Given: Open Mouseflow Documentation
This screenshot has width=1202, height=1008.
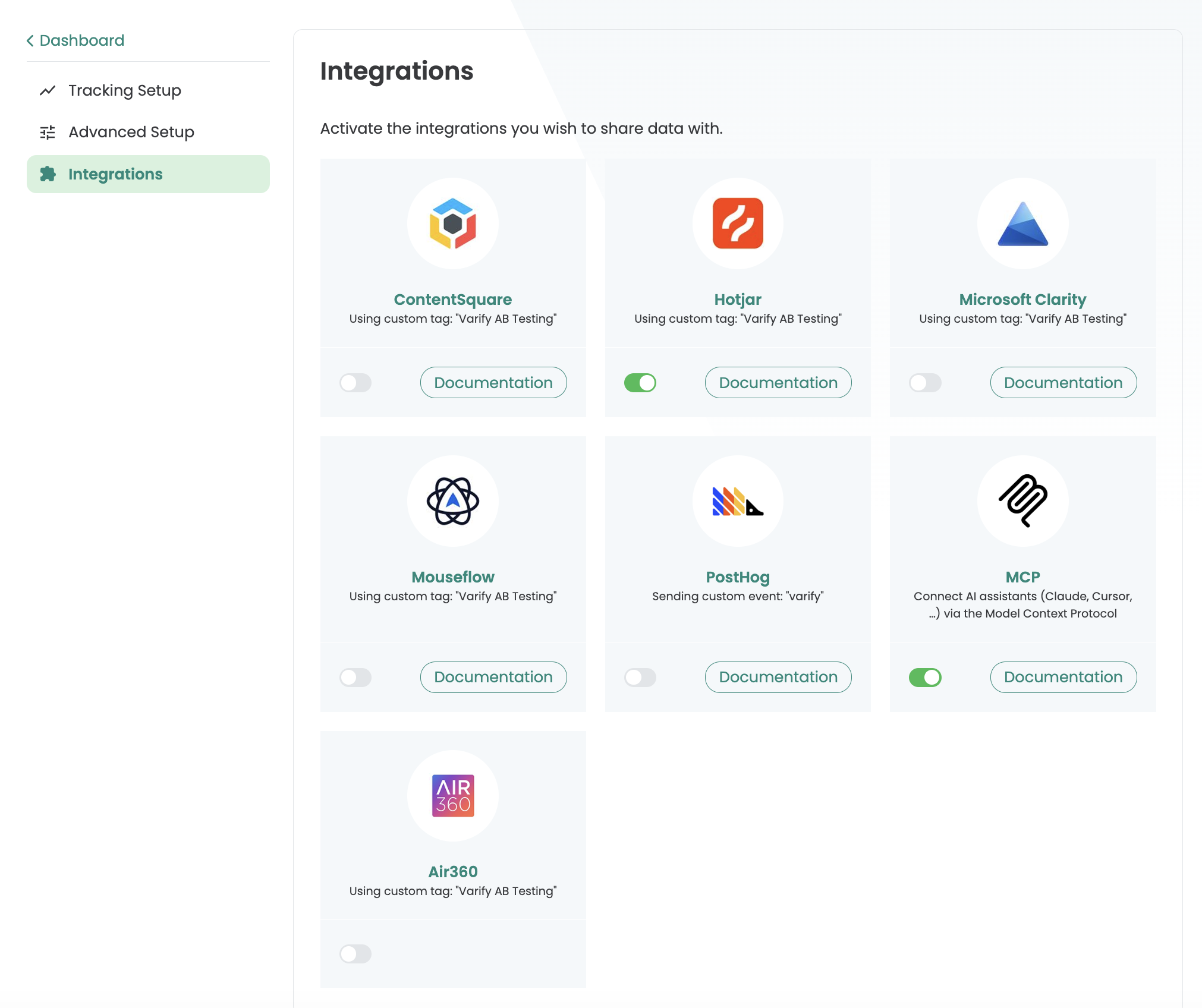Looking at the screenshot, I should click(493, 677).
